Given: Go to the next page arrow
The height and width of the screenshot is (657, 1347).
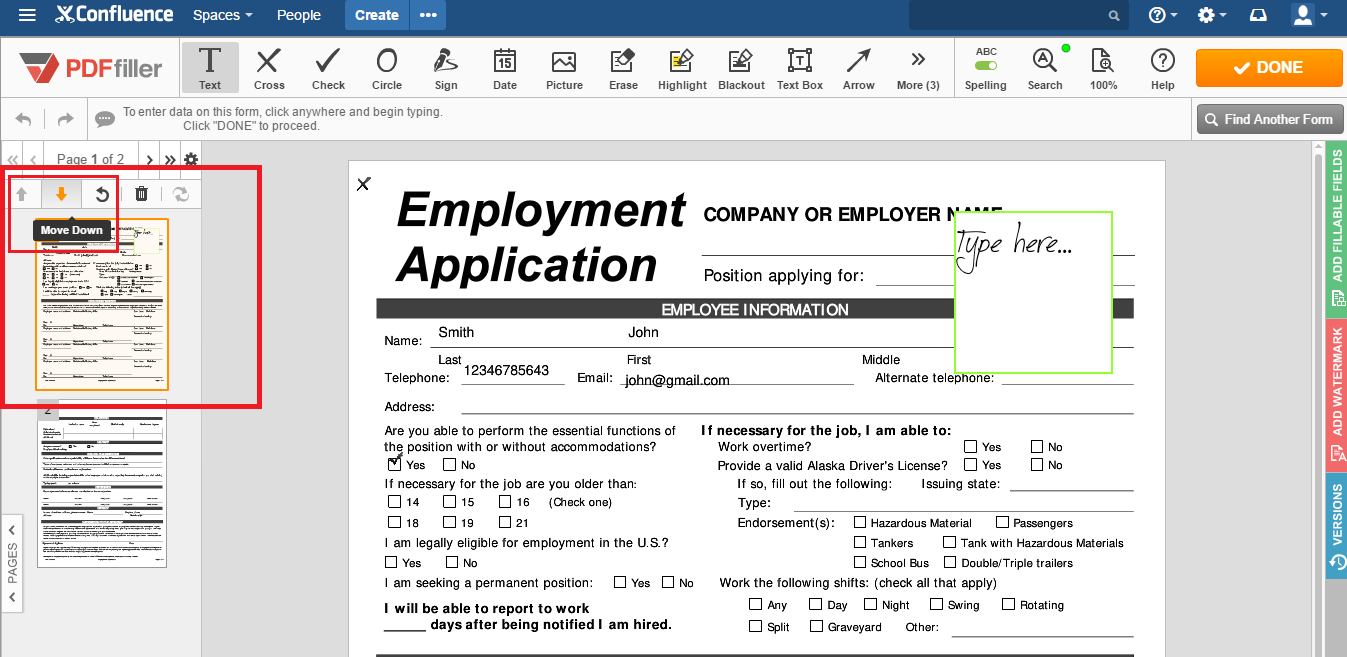Looking at the screenshot, I should (150, 159).
